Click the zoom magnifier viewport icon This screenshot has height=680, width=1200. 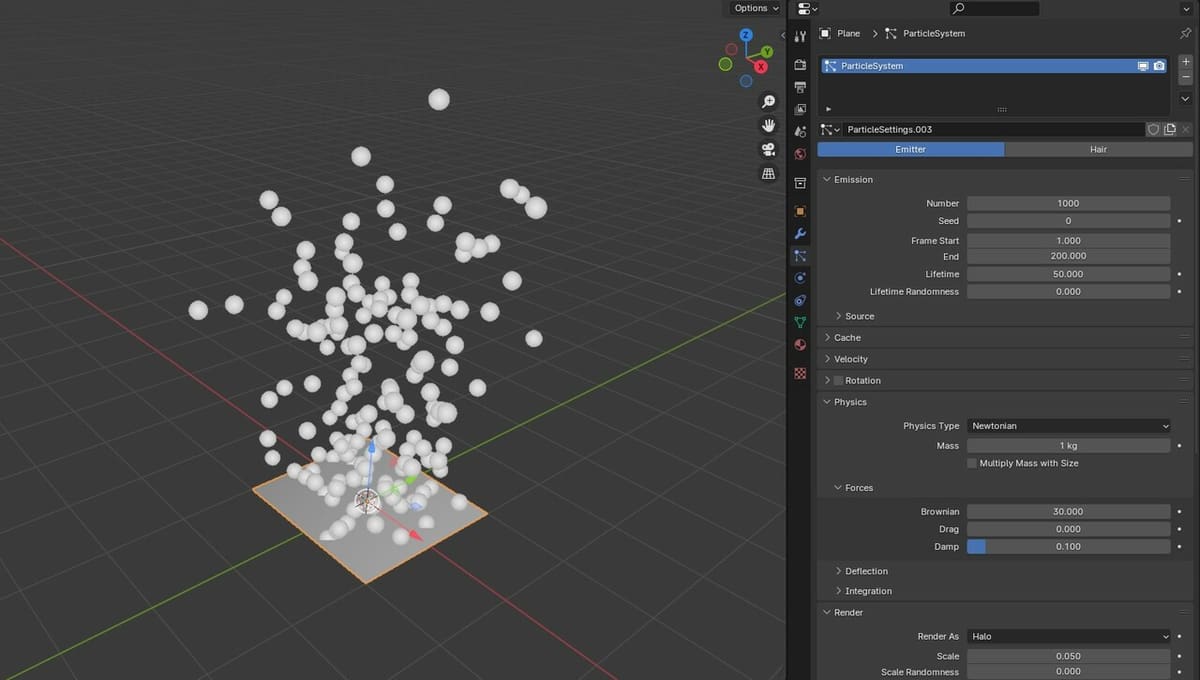tap(768, 102)
